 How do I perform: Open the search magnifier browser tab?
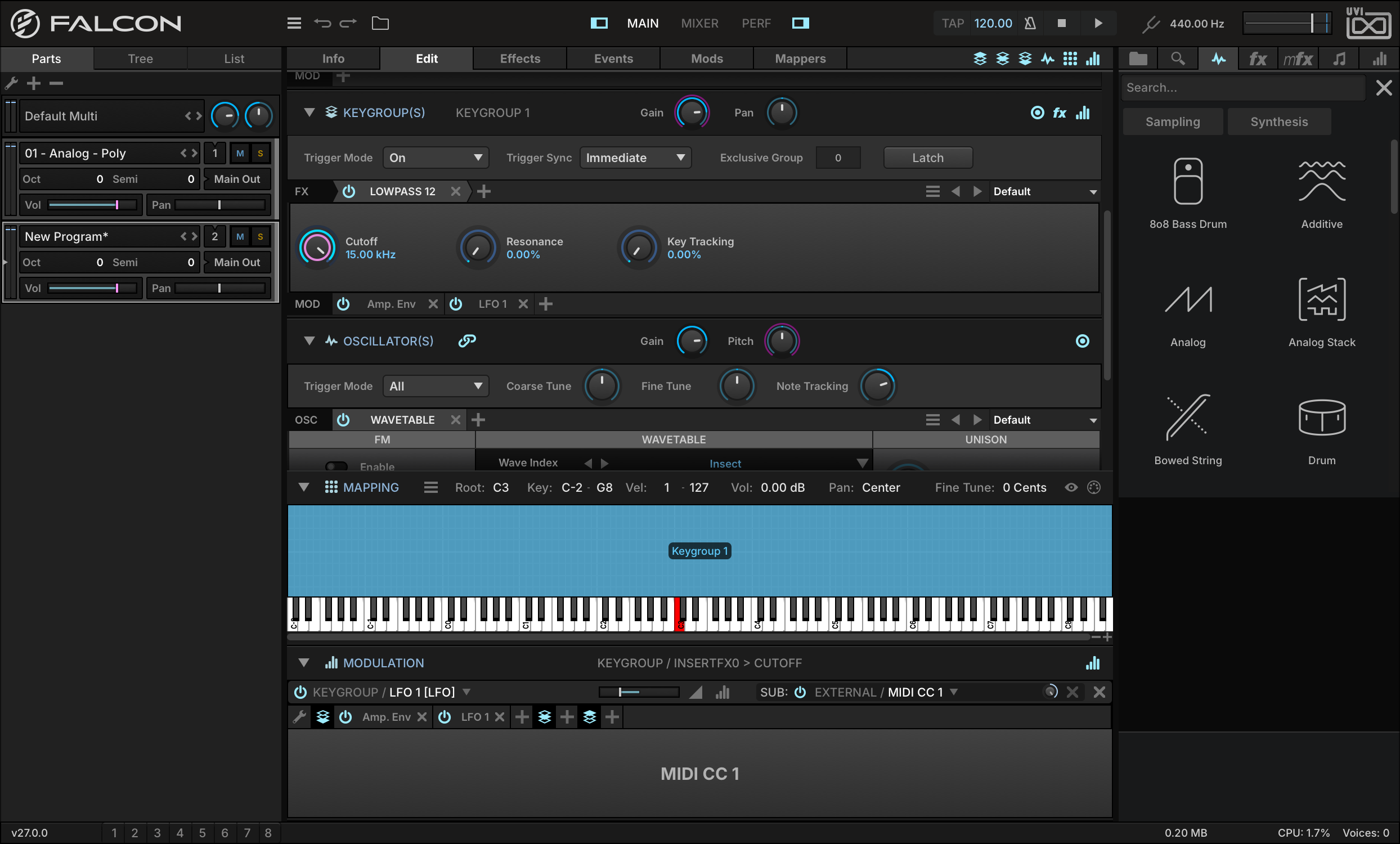pos(1178,59)
